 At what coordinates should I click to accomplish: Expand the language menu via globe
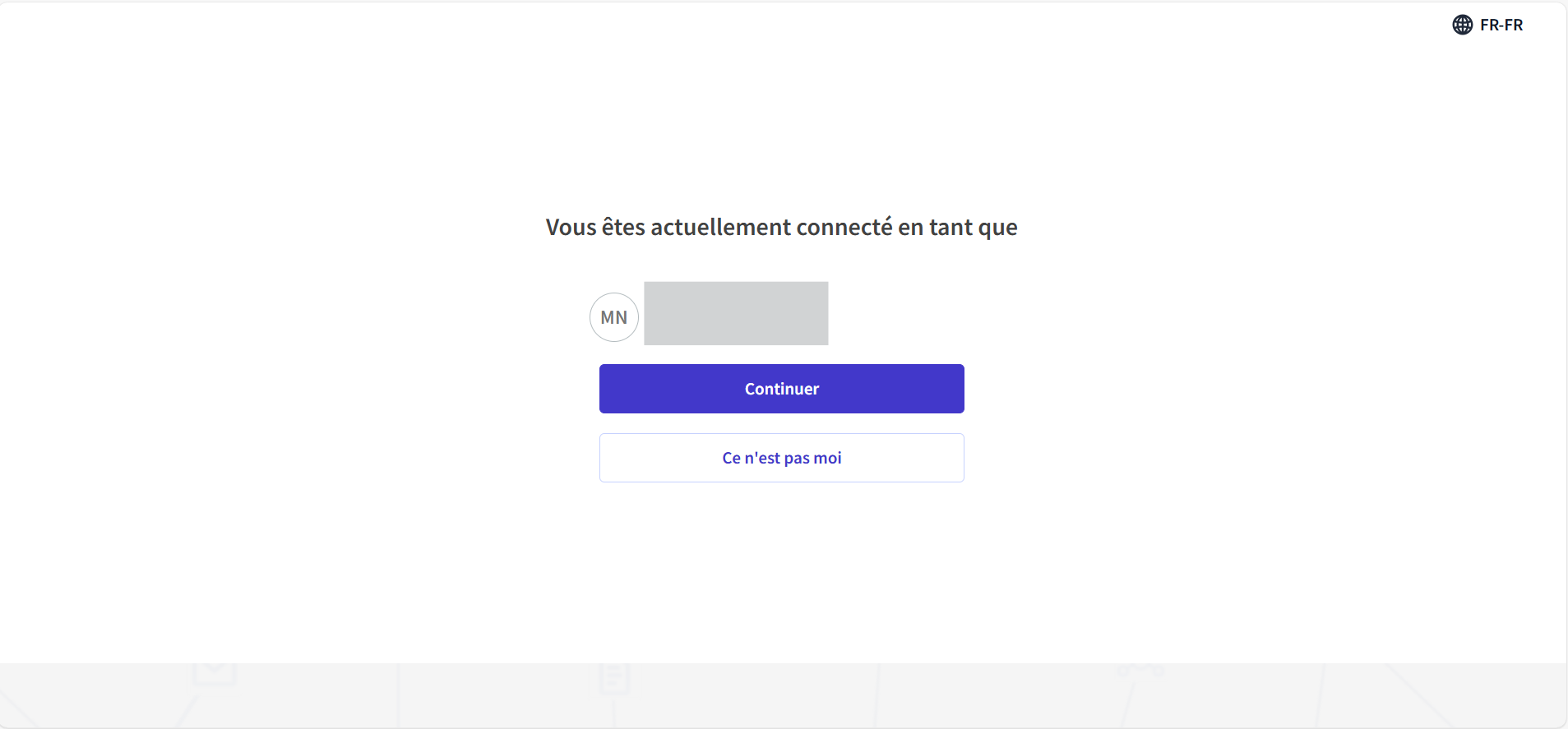click(1462, 25)
